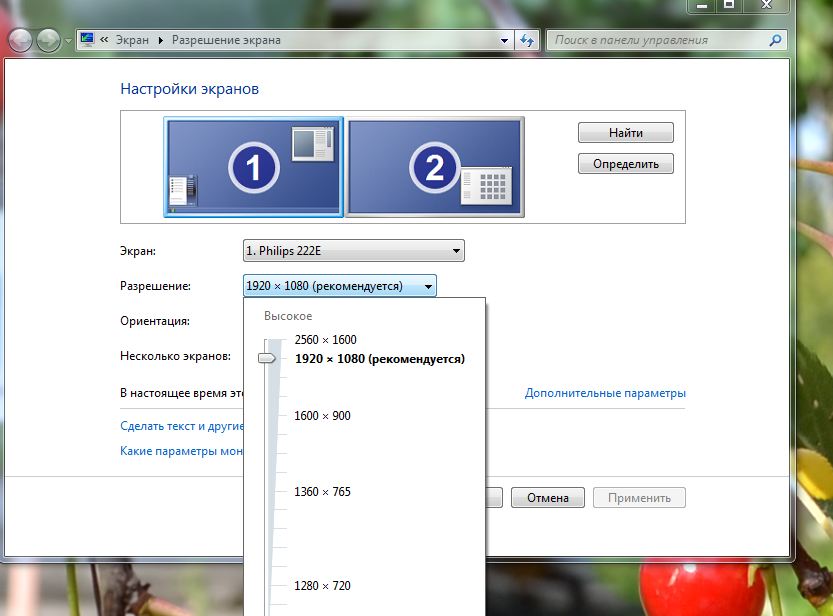833x616 pixels.
Task: Expand the address bar history dropdown
Action: point(504,41)
